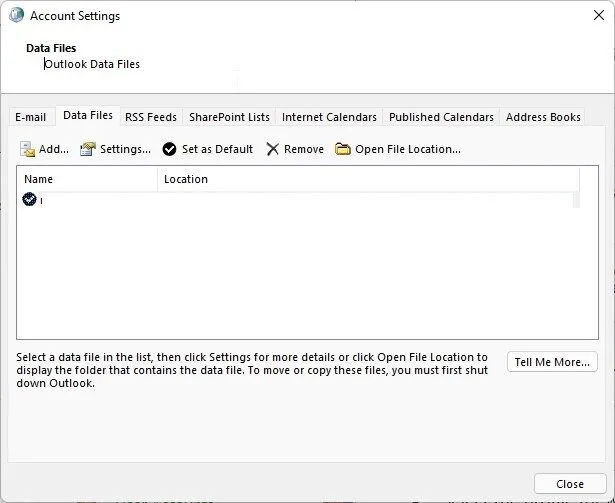Click the Open File Location... text

[x=408, y=149]
